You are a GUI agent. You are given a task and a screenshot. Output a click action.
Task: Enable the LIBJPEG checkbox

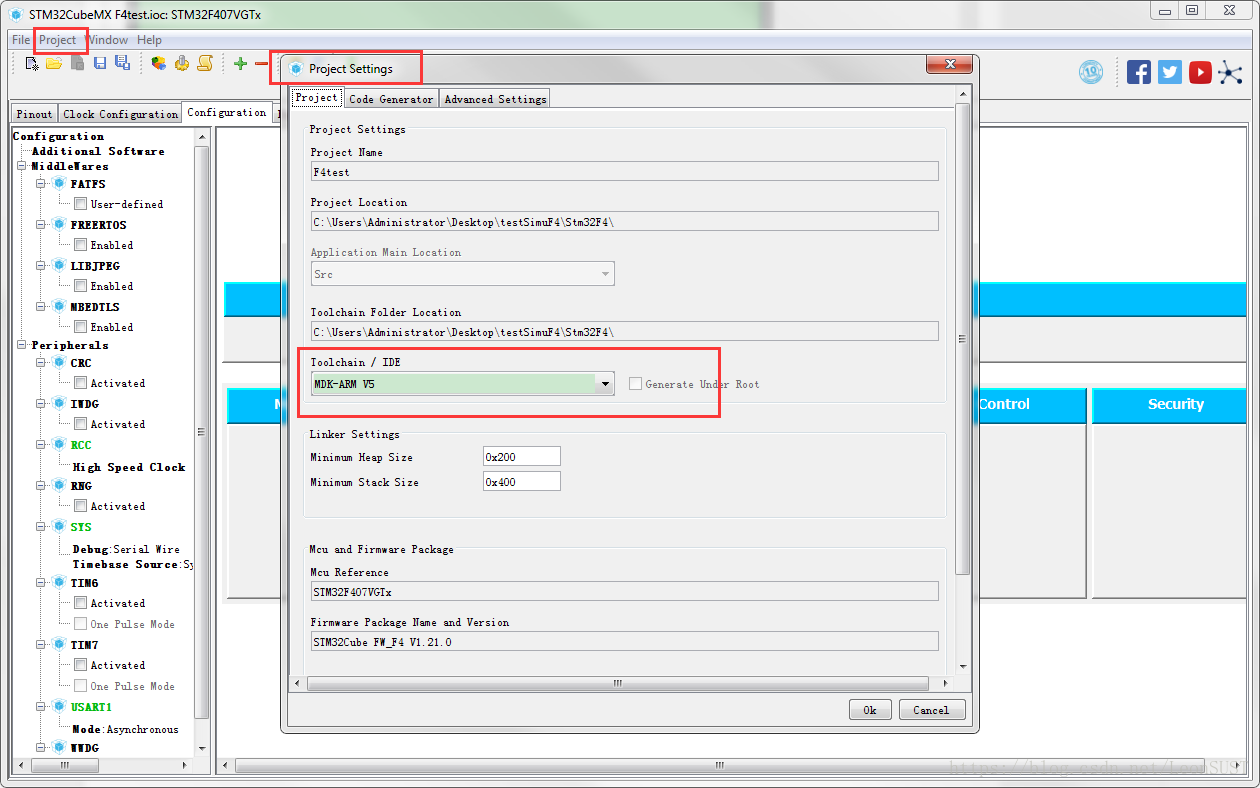[80, 286]
